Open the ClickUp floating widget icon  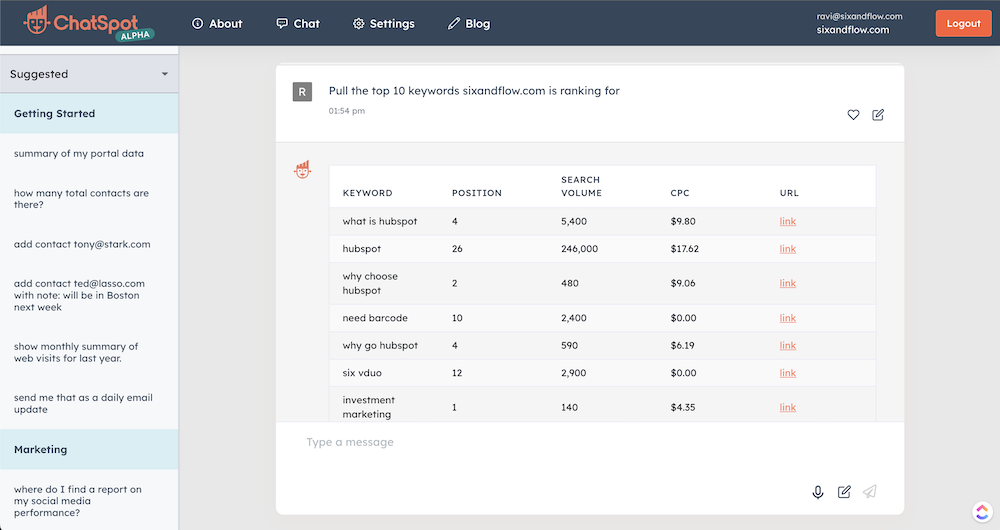[983, 511]
